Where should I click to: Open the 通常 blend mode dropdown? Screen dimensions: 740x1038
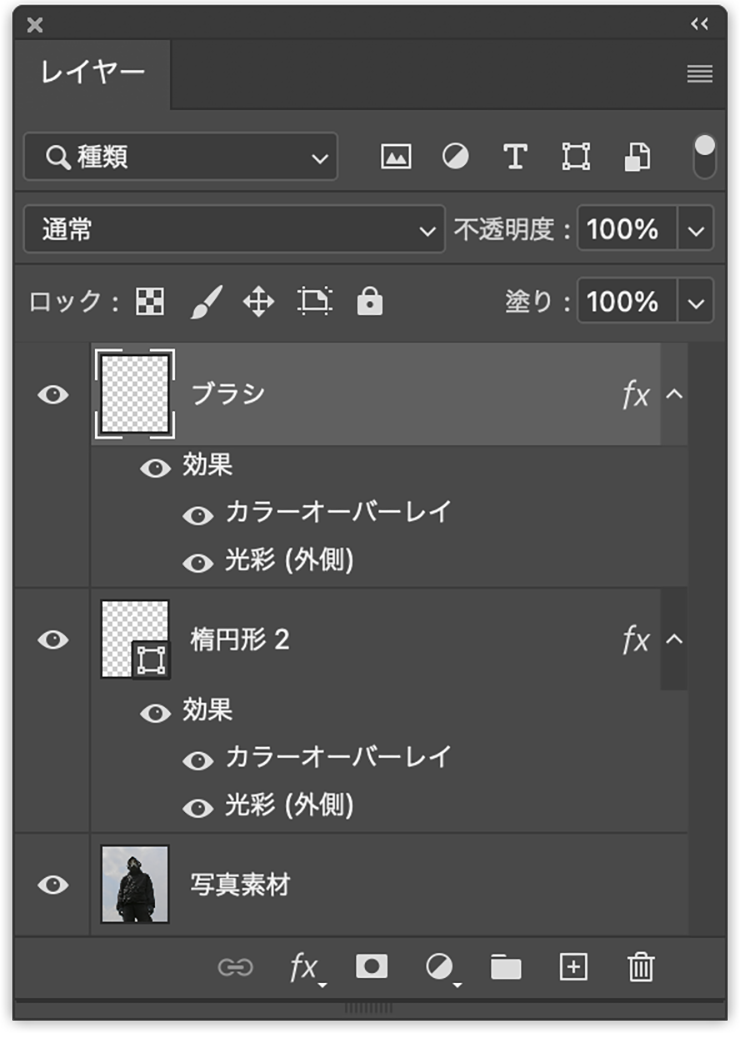pyautogui.click(x=234, y=230)
